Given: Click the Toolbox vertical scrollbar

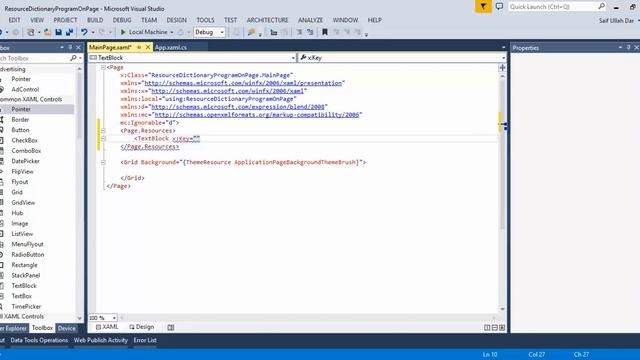Looking at the screenshot, I should 79,193.
